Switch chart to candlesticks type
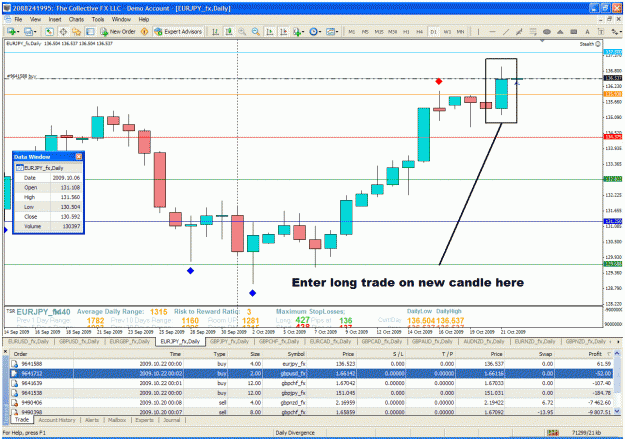The width and height of the screenshot is (625, 439). pyautogui.click(x=229, y=31)
